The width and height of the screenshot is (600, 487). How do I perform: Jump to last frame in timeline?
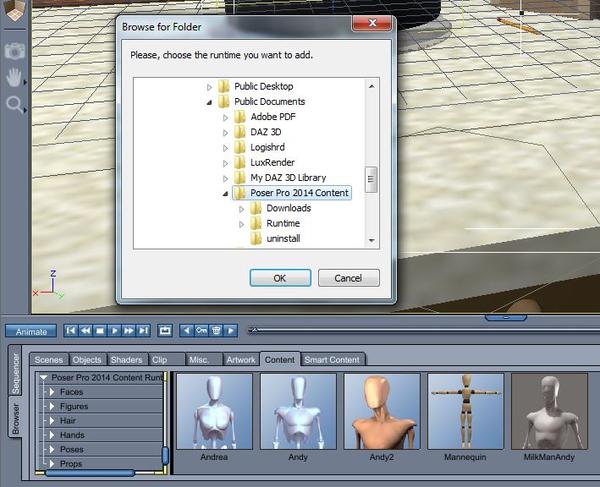(x=143, y=331)
